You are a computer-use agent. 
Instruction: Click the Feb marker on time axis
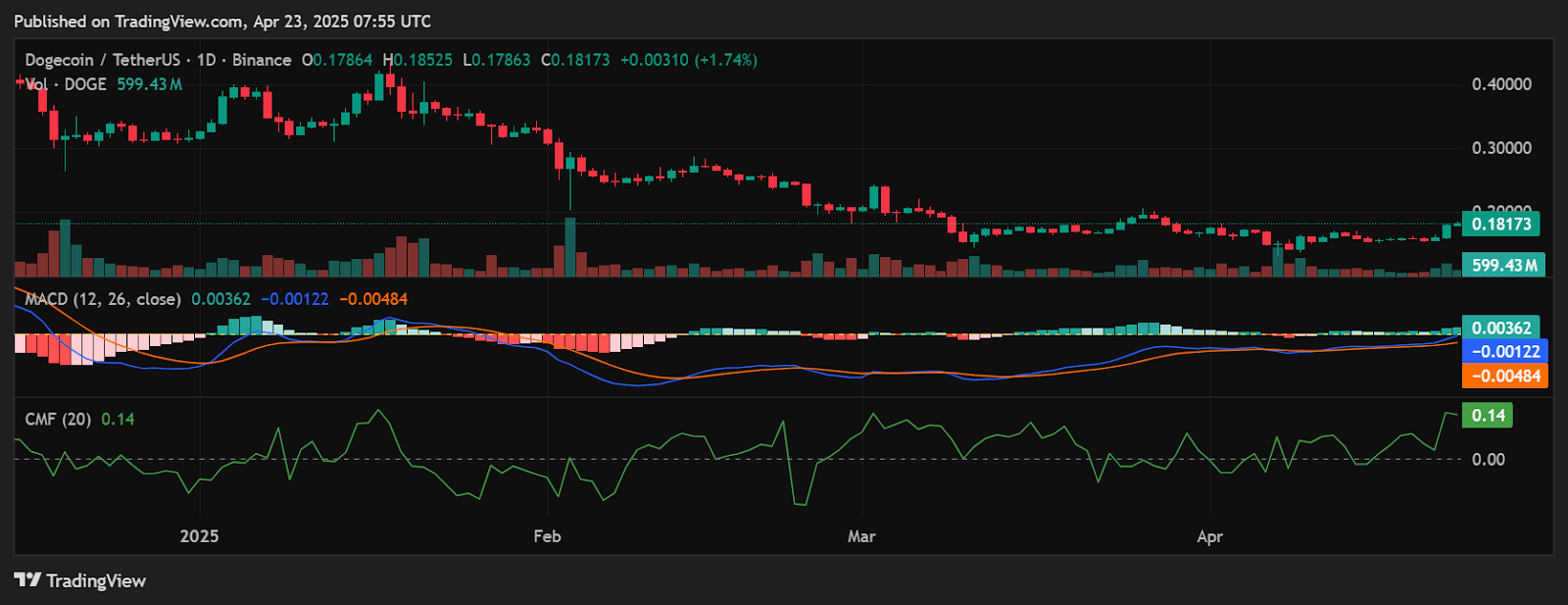(547, 536)
